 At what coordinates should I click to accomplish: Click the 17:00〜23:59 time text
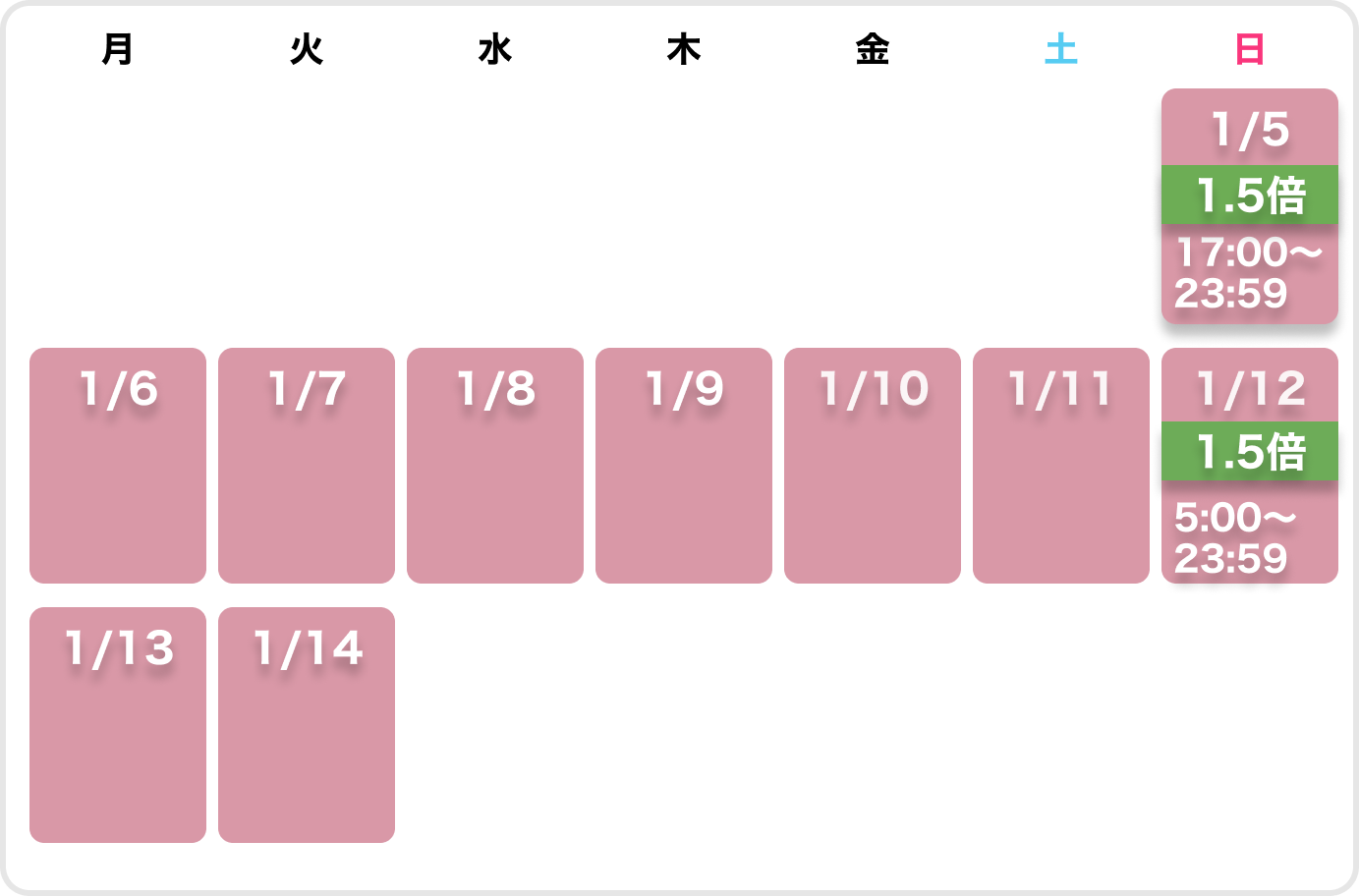(x=1247, y=273)
